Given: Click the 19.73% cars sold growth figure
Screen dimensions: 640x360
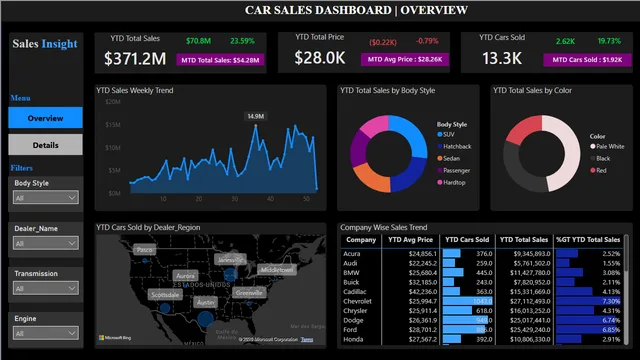Looking at the screenshot, I should pyautogui.click(x=609, y=41).
